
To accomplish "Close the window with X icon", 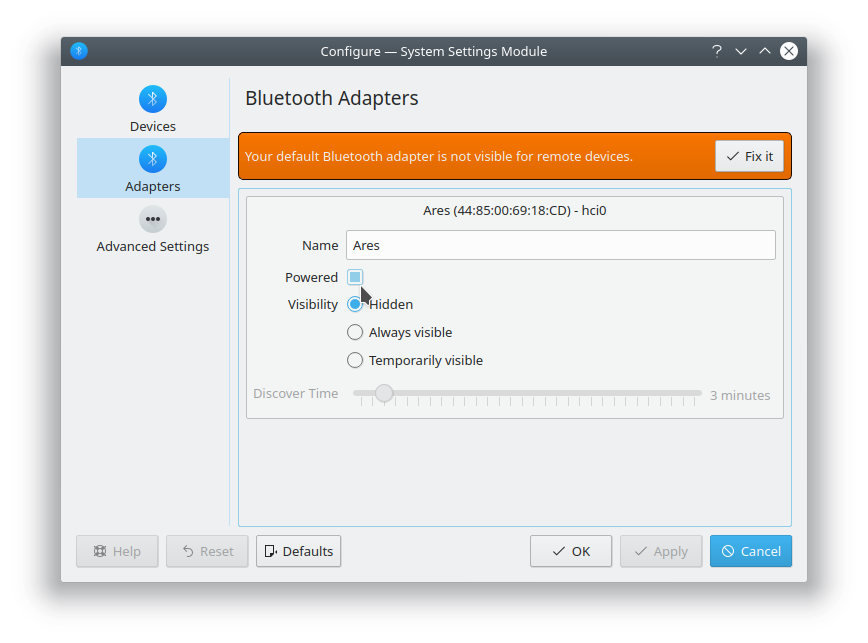I will pyautogui.click(x=789, y=51).
